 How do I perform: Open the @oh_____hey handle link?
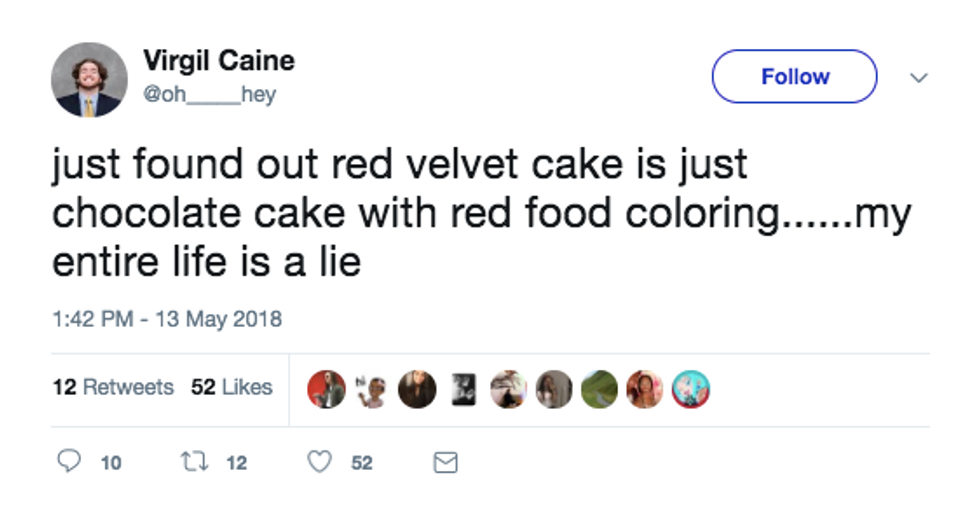click(209, 94)
